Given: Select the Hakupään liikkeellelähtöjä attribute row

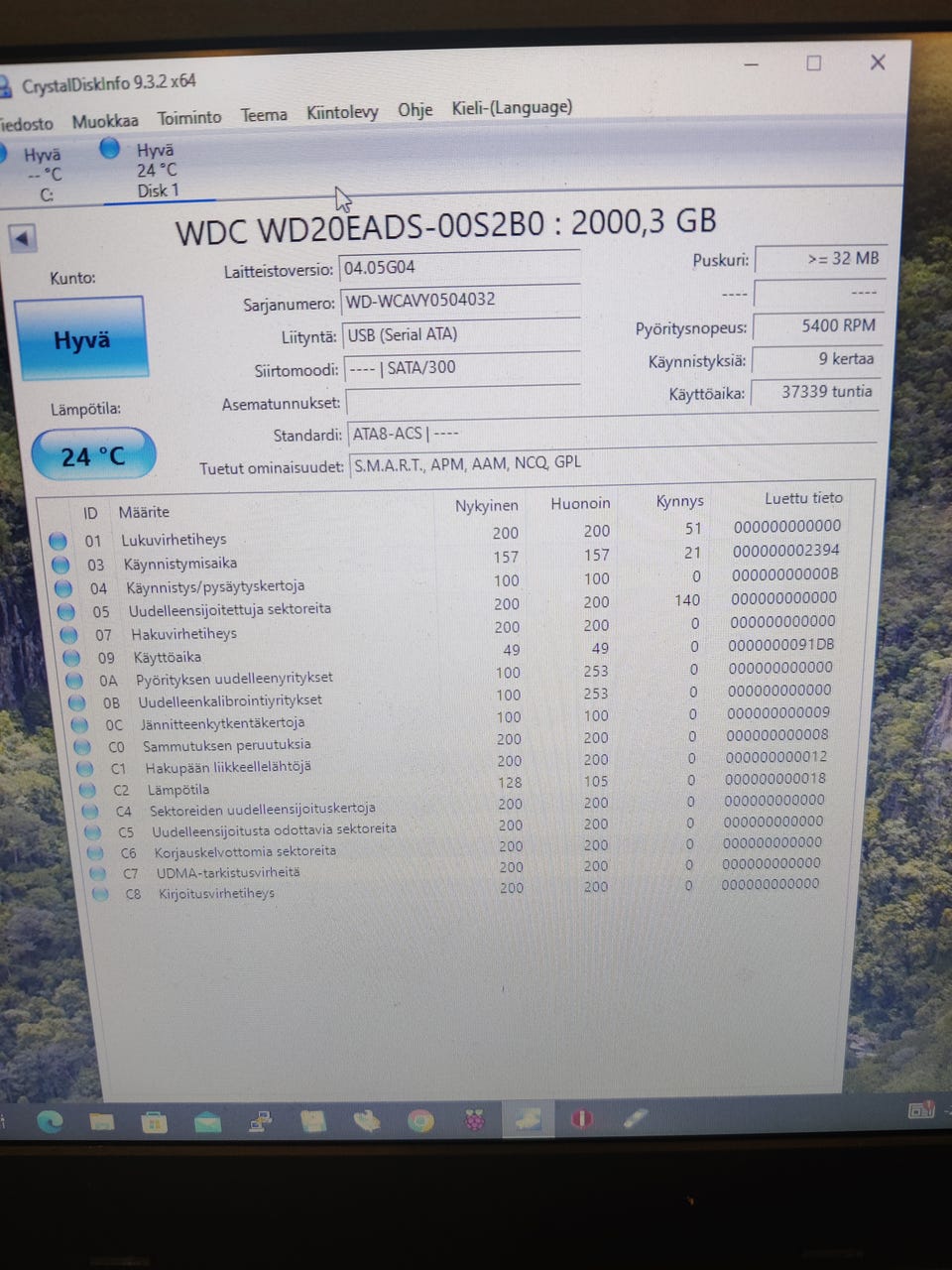Looking at the screenshot, I should (460, 763).
